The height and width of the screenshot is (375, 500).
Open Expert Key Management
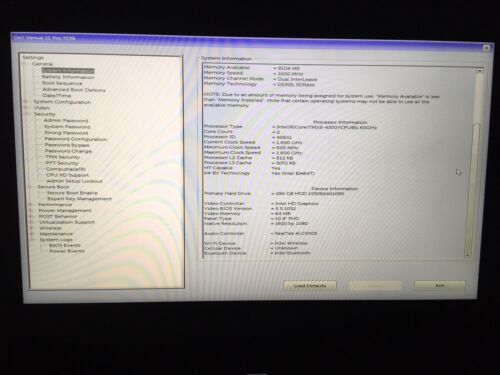pos(79,199)
